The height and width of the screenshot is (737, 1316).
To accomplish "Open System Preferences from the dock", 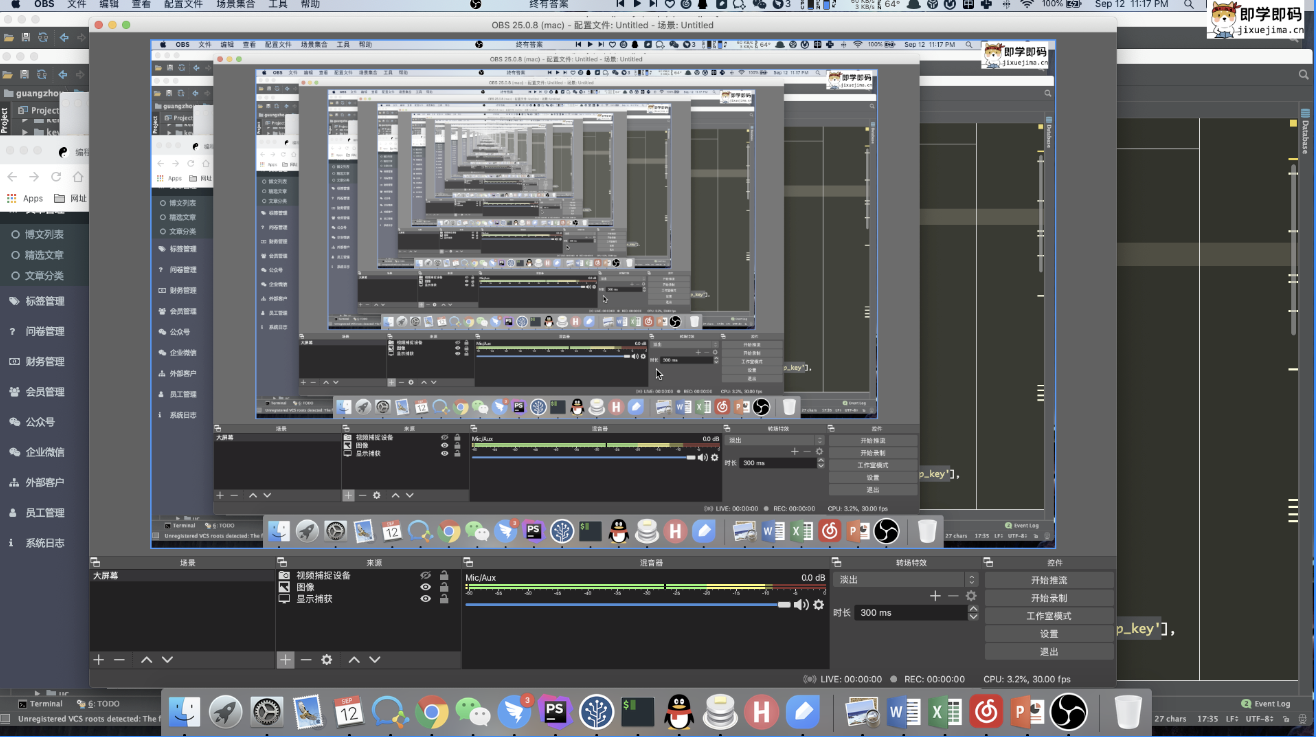I will pyautogui.click(x=267, y=712).
